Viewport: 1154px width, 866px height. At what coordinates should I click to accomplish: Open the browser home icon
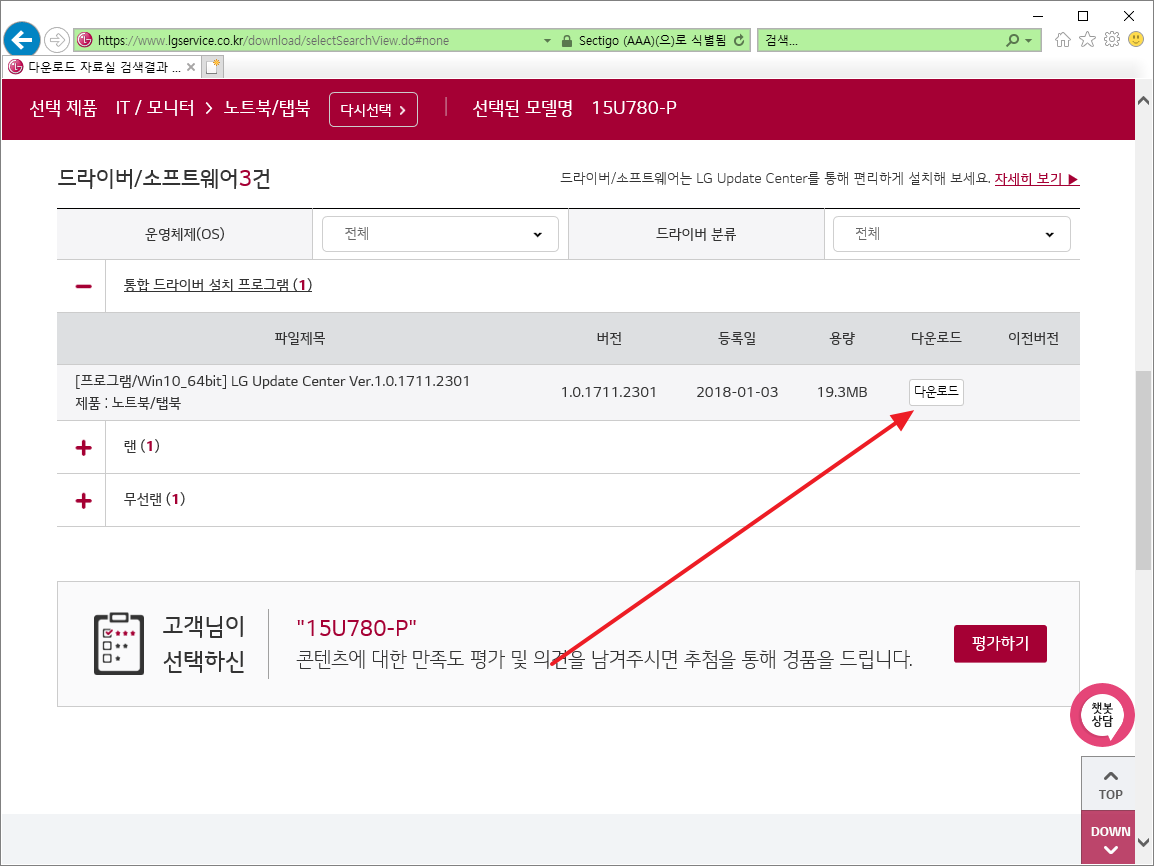(x=1062, y=40)
